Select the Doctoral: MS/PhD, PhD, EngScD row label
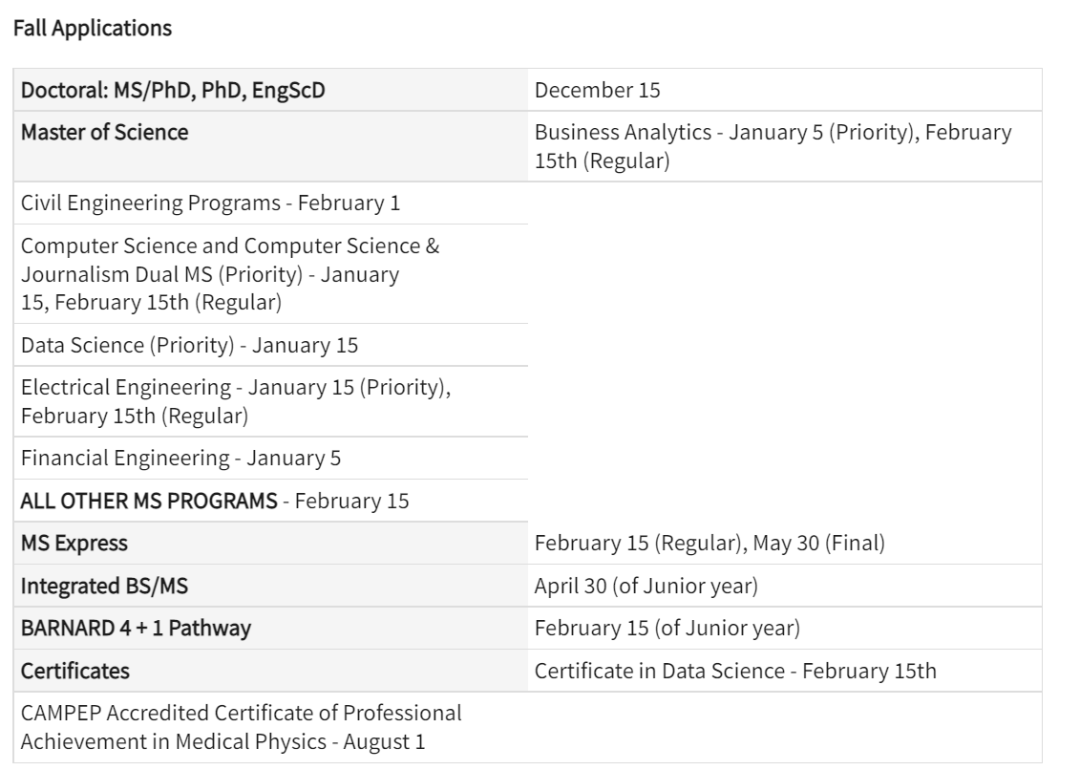1080x770 pixels. [x=173, y=91]
